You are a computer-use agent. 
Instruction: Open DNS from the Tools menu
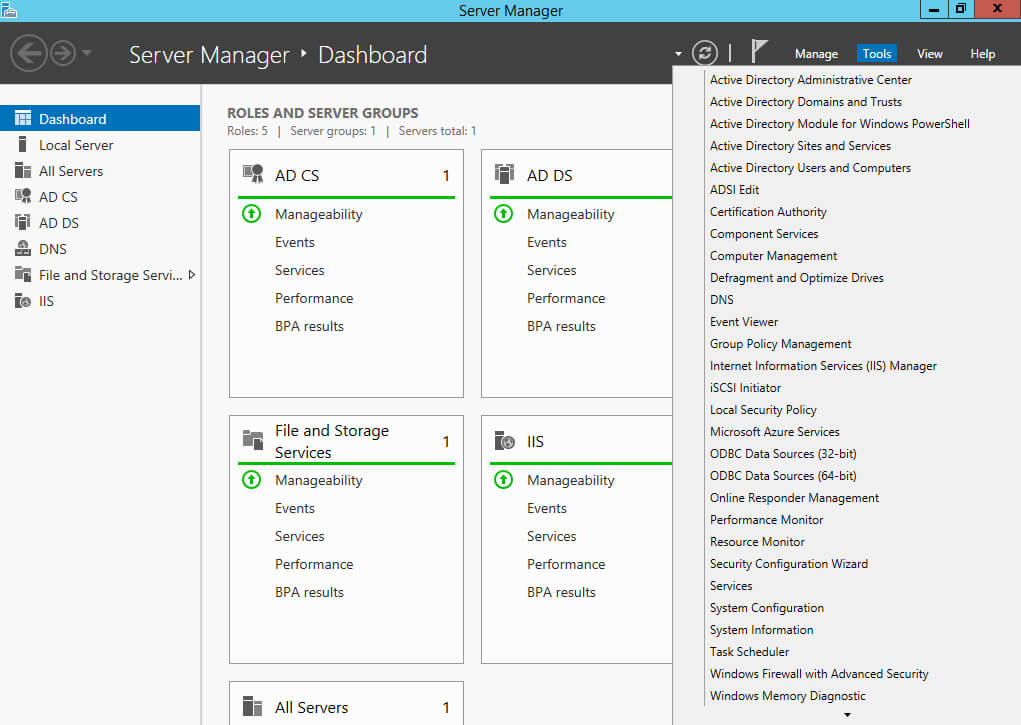[721, 300]
